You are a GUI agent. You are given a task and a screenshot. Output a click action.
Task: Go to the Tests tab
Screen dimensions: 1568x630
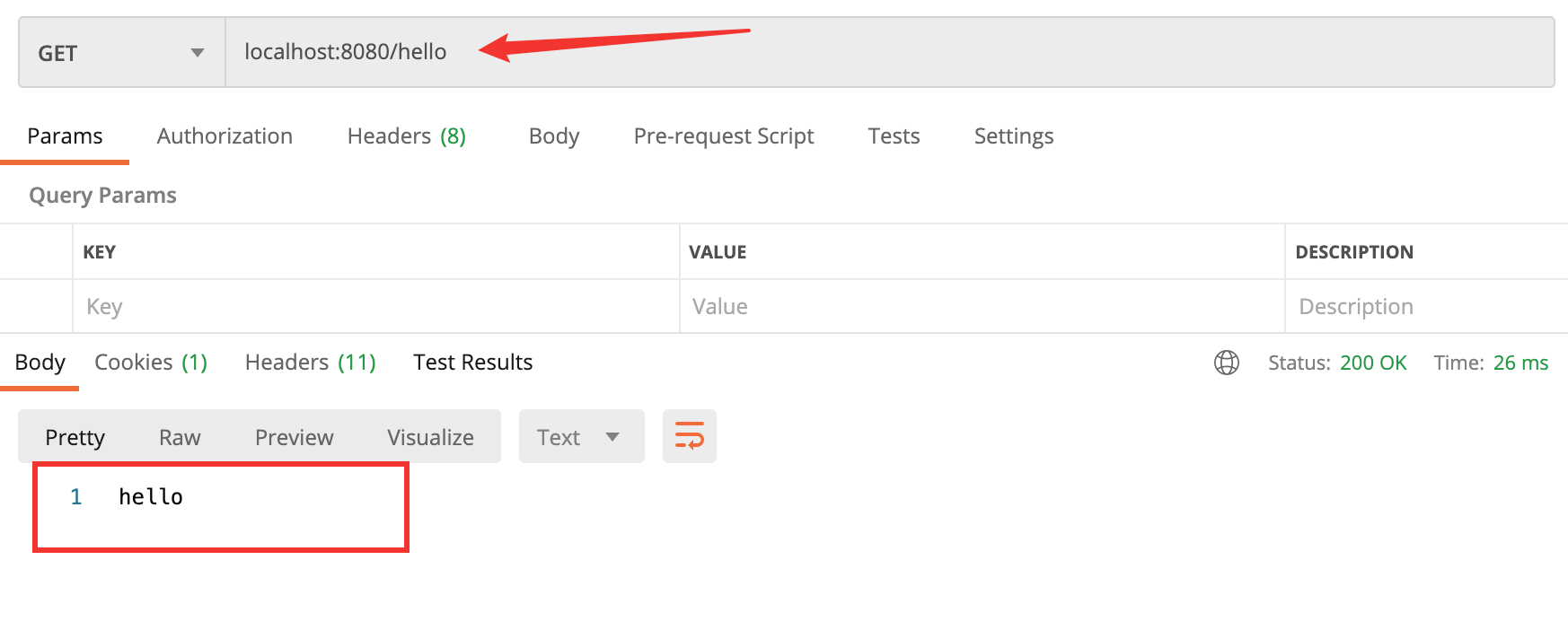pos(893,136)
